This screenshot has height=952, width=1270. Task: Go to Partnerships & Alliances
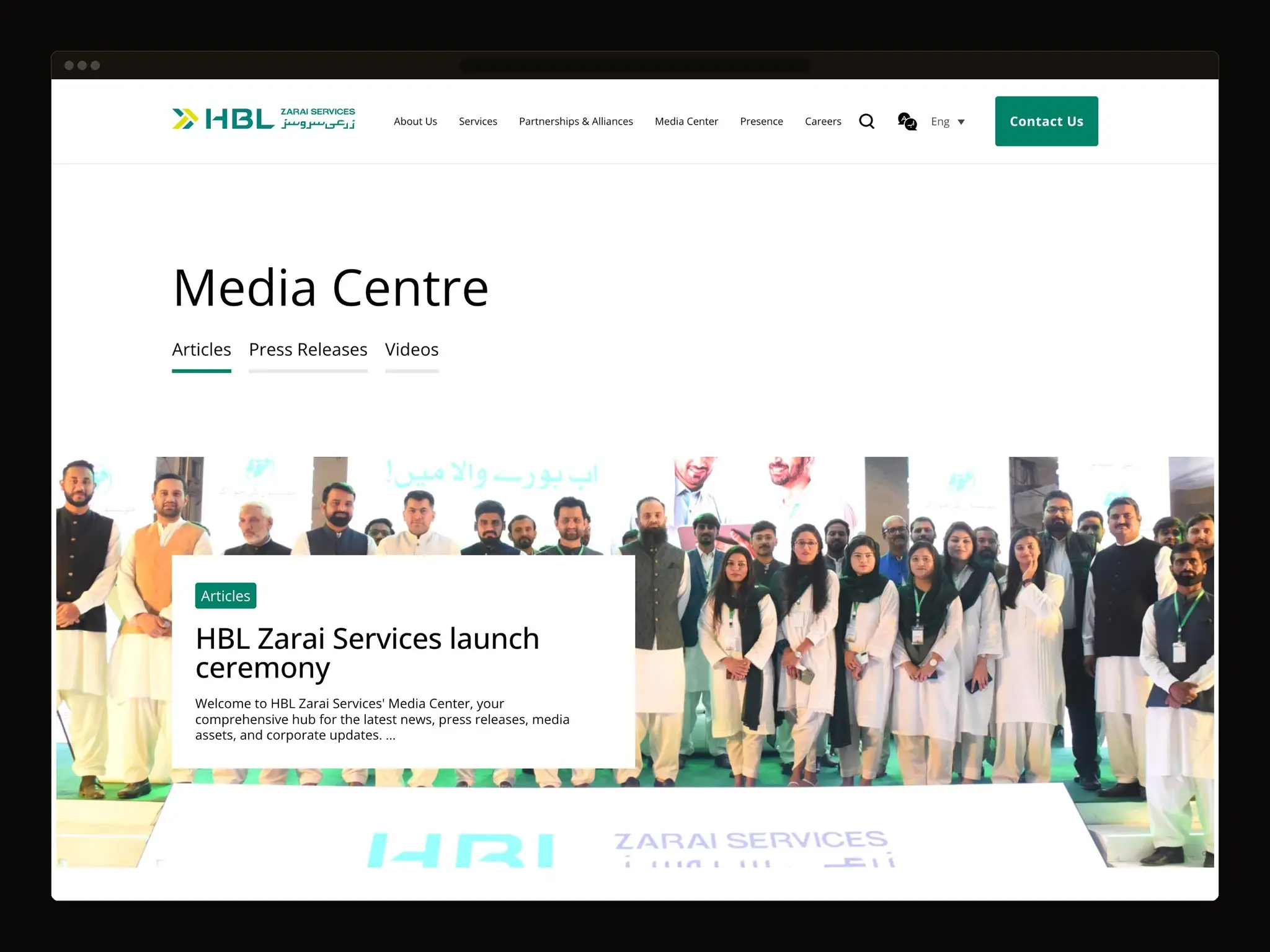(576, 121)
